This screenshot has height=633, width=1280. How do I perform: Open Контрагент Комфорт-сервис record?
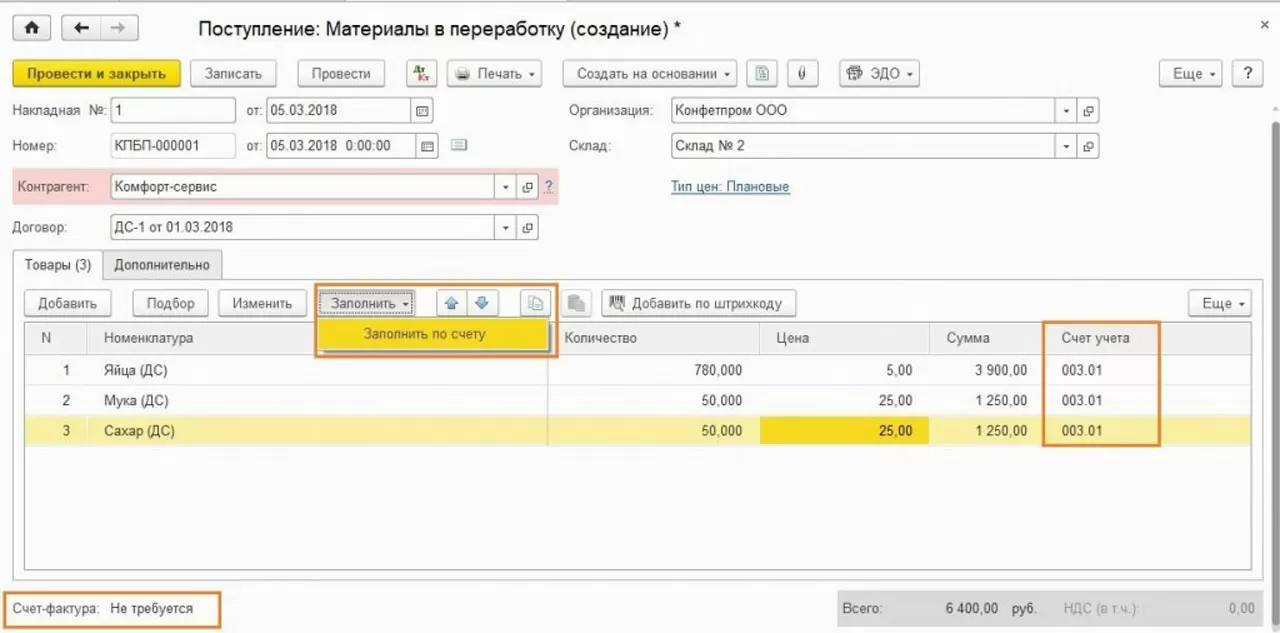[x=527, y=186]
